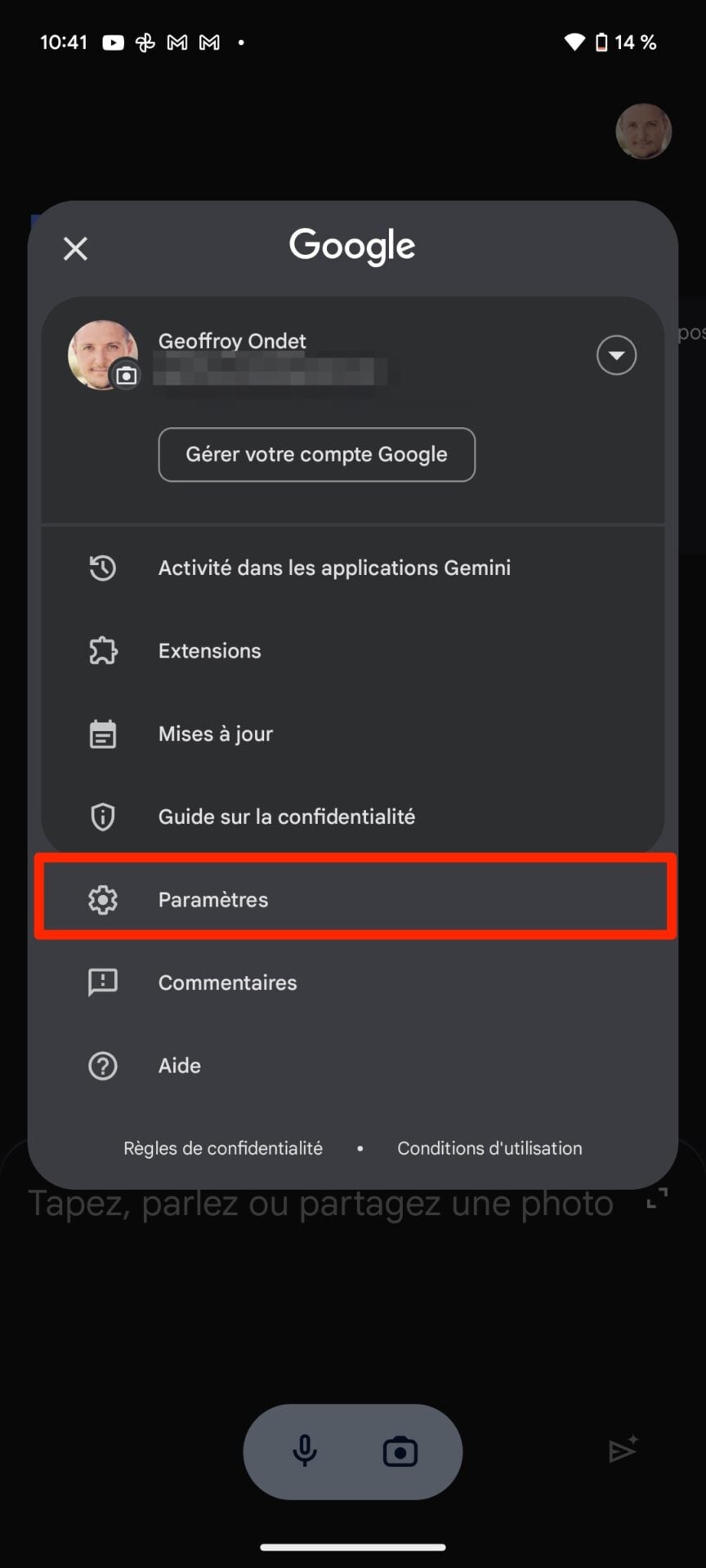The image size is (706, 1568).
Task: Tap the privacy shield icon
Action: pos(103,817)
